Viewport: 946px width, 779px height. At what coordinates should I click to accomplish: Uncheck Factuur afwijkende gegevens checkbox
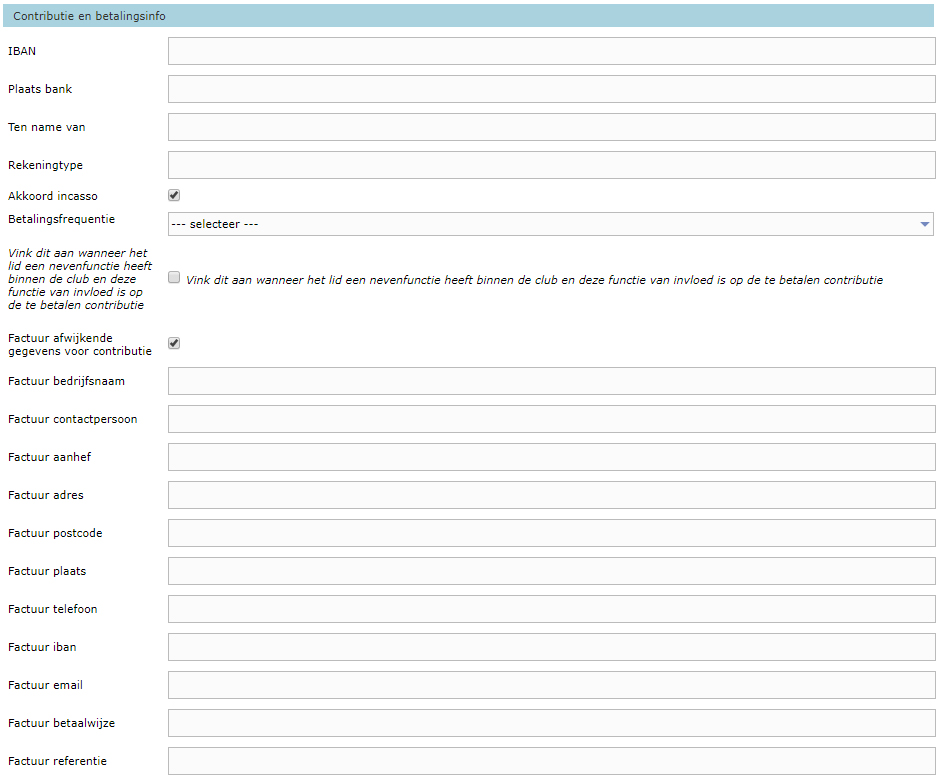tap(174, 344)
